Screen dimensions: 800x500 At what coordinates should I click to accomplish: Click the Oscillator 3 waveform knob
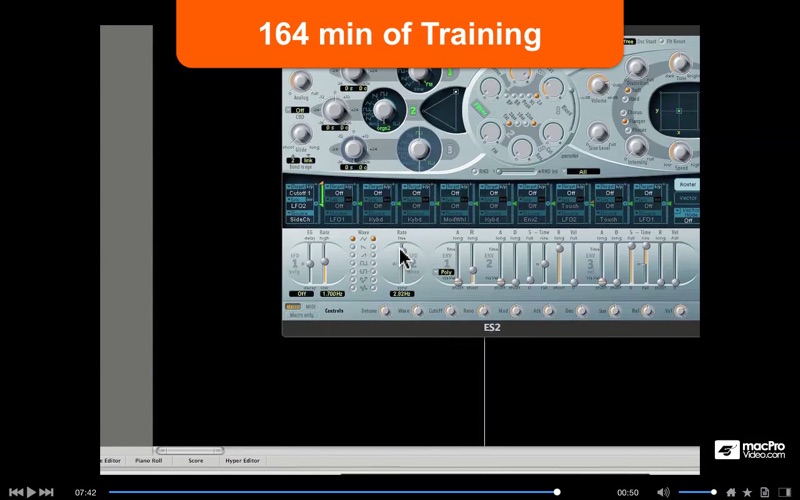tap(419, 149)
